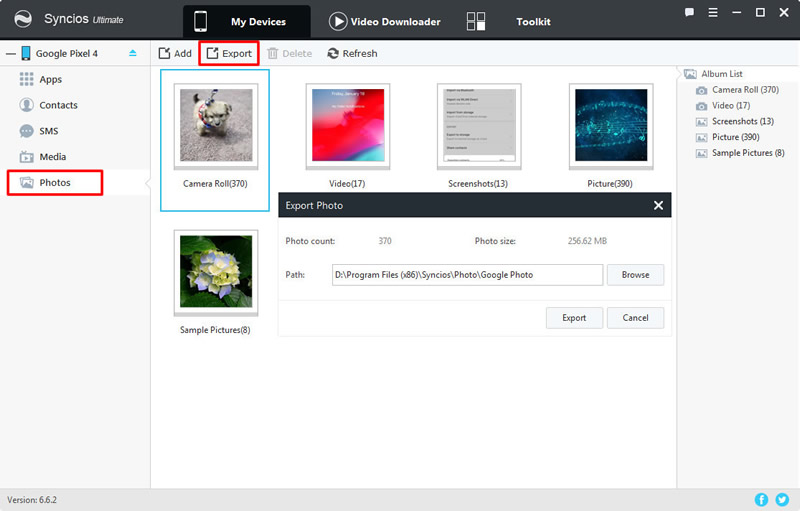The image size is (800, 511).
Task: Choose Camera Roll (370) in Album List
Action: click(x=745, y=90)
